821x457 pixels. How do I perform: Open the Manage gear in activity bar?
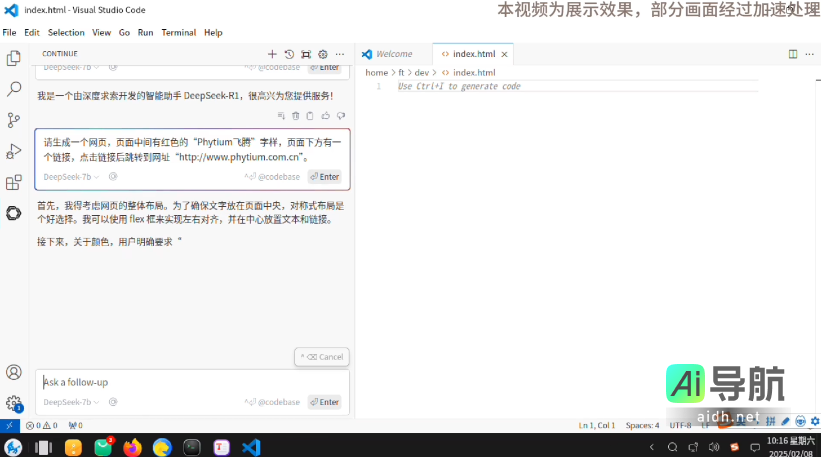(14, 403)
